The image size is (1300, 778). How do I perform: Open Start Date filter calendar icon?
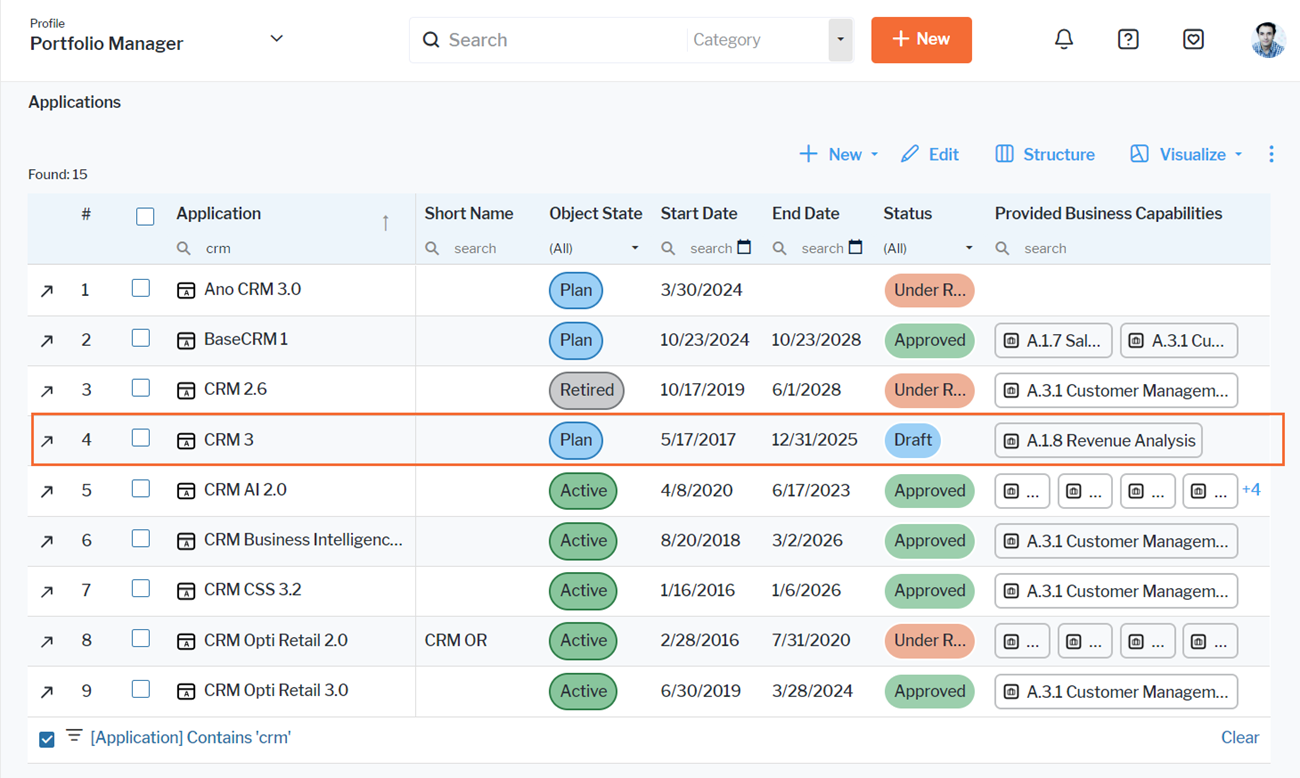tap(744, 248)
